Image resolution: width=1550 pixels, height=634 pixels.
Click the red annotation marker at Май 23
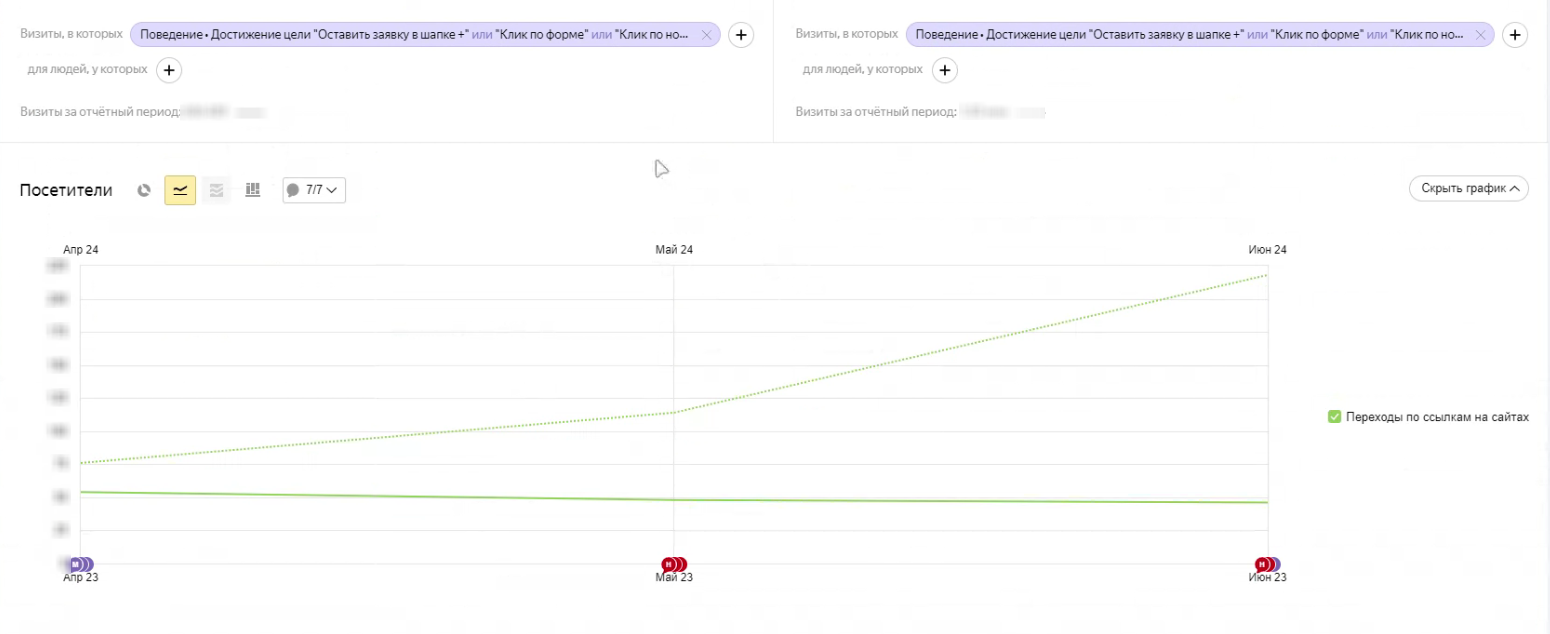670,565
